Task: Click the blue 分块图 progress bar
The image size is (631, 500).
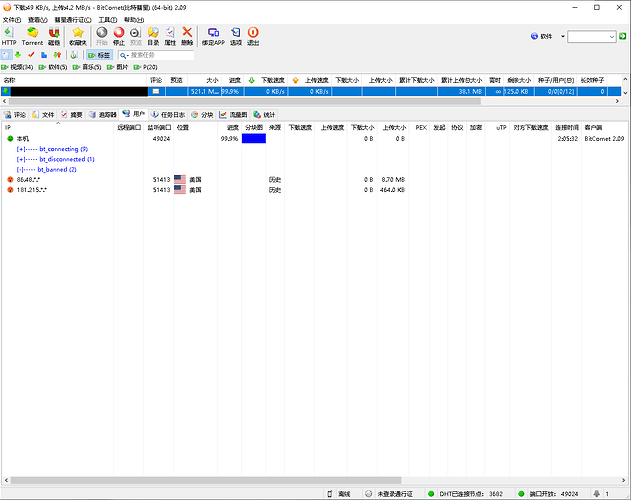Action: pos(254,139)
